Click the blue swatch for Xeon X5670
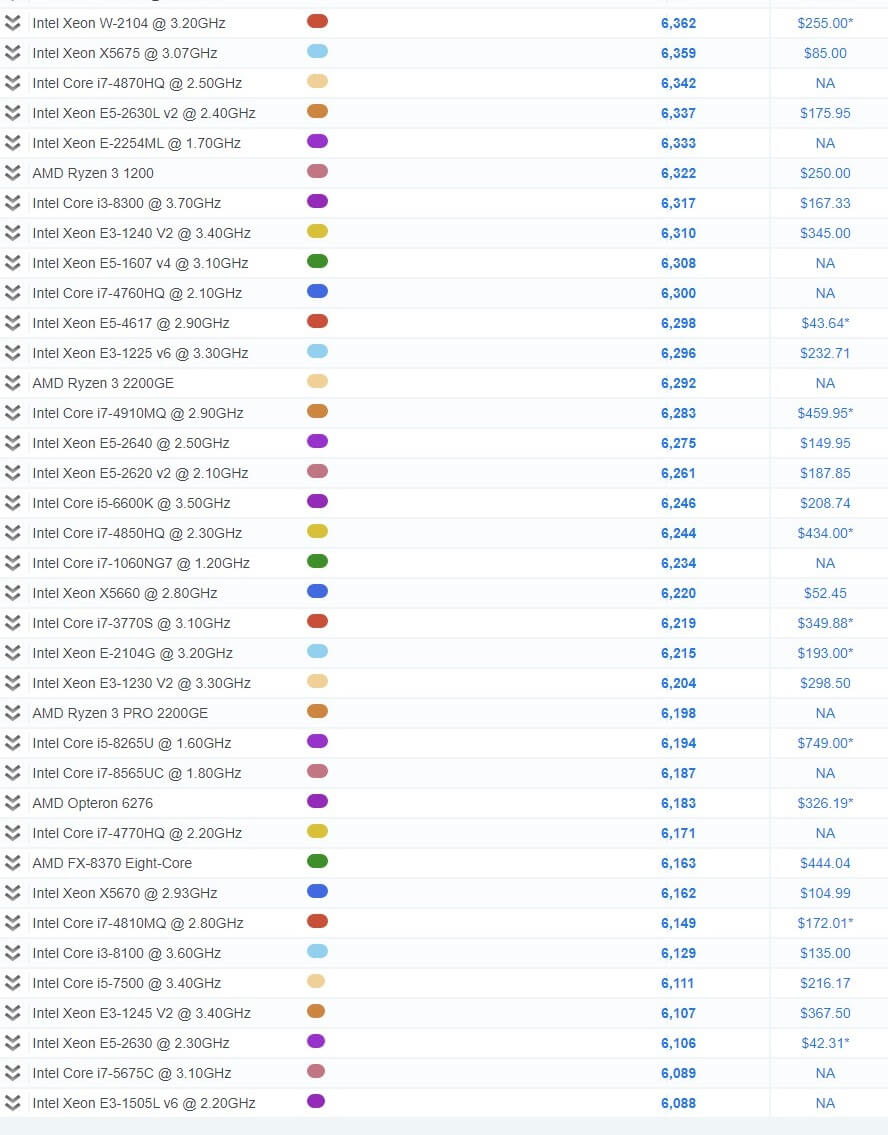Viewport: 888px width, 1135px height. pos(317,891)
